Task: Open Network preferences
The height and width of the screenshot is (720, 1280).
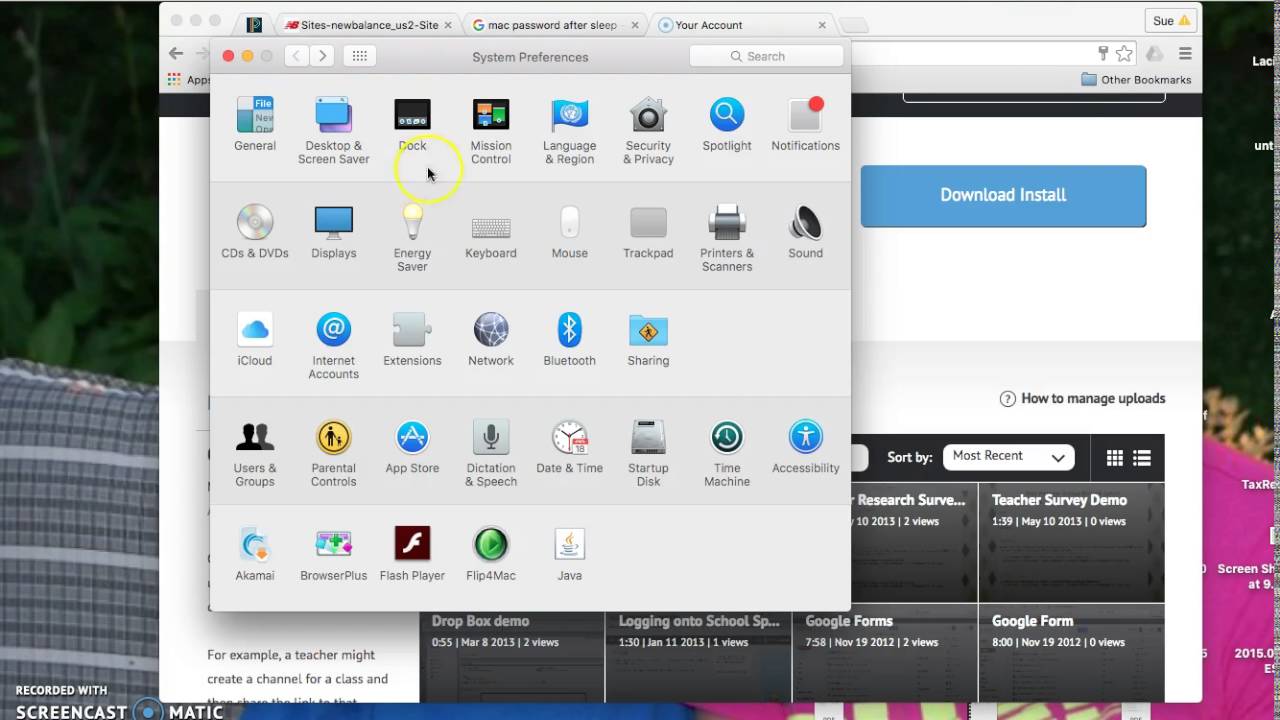Action: tap(491, 339)
